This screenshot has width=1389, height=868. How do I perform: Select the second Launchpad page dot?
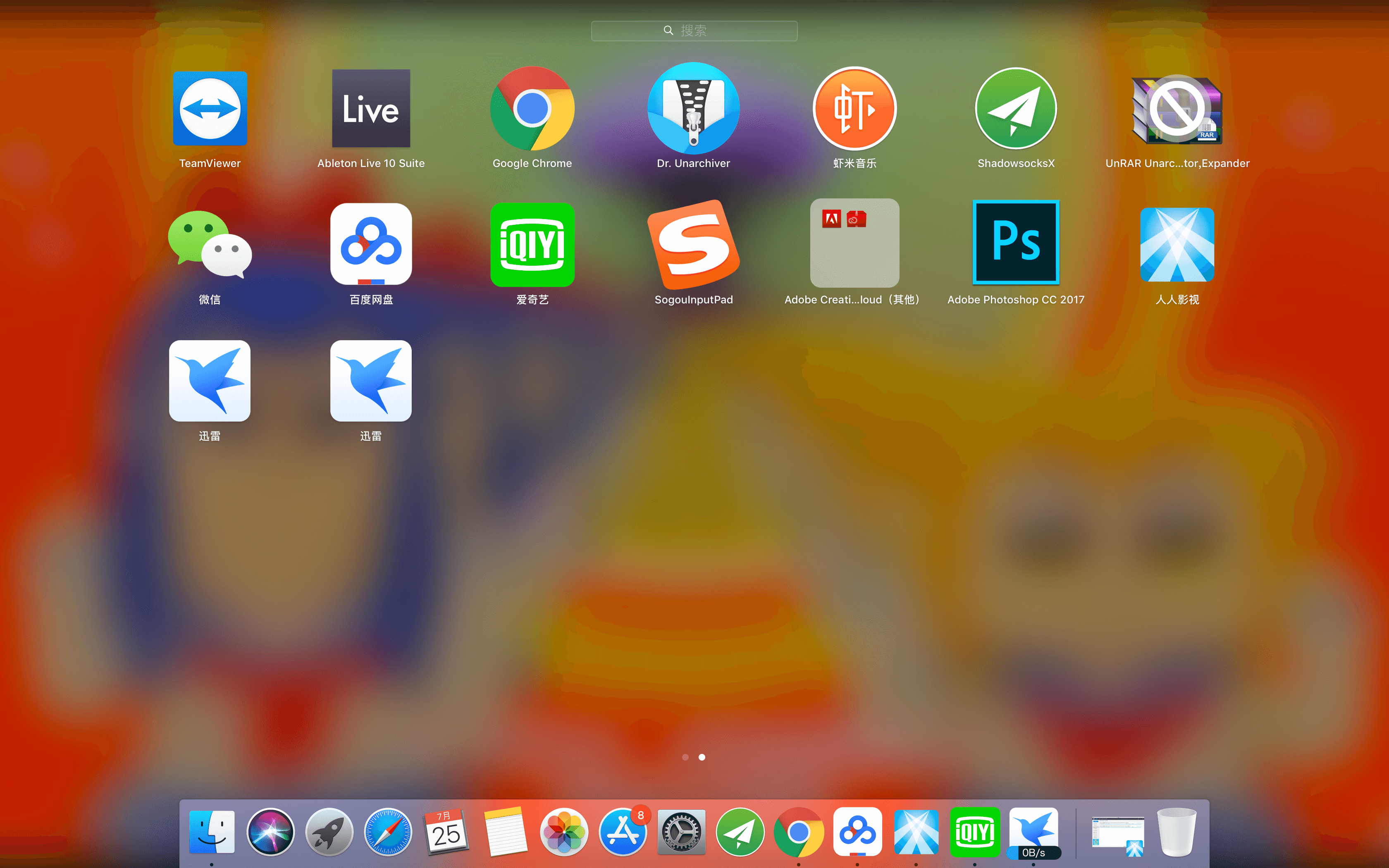click(702, 757)
